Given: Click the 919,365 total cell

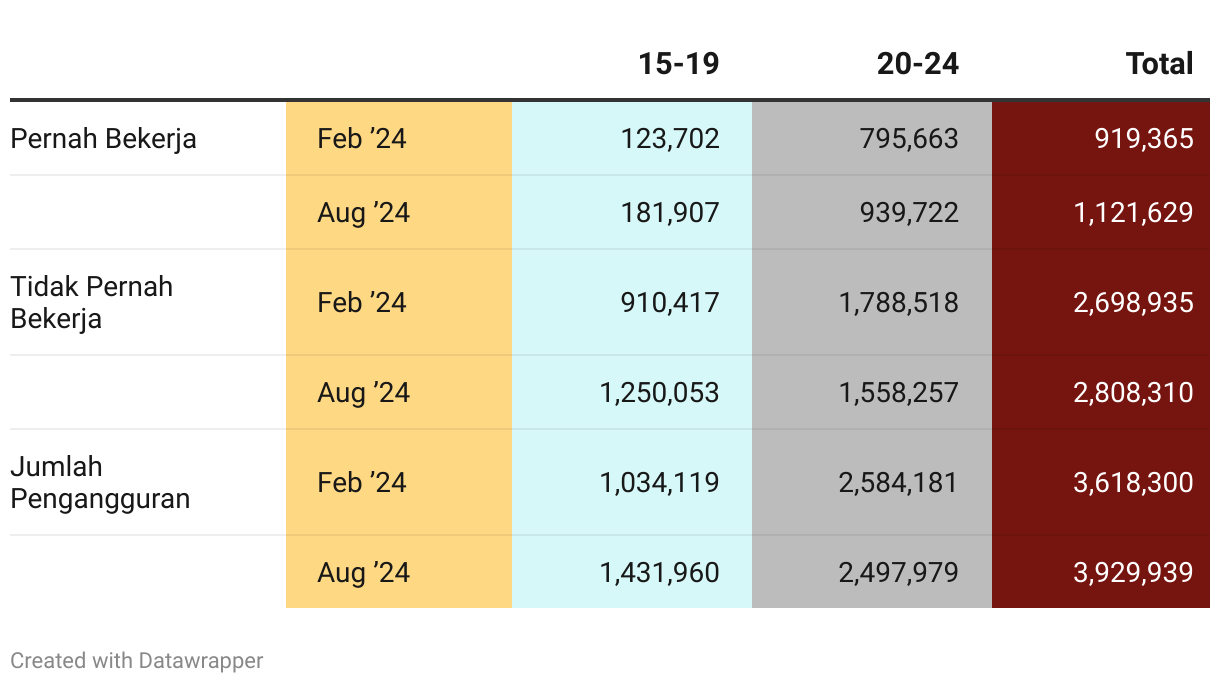Looking at the screenshot, I should (1145, 139).
